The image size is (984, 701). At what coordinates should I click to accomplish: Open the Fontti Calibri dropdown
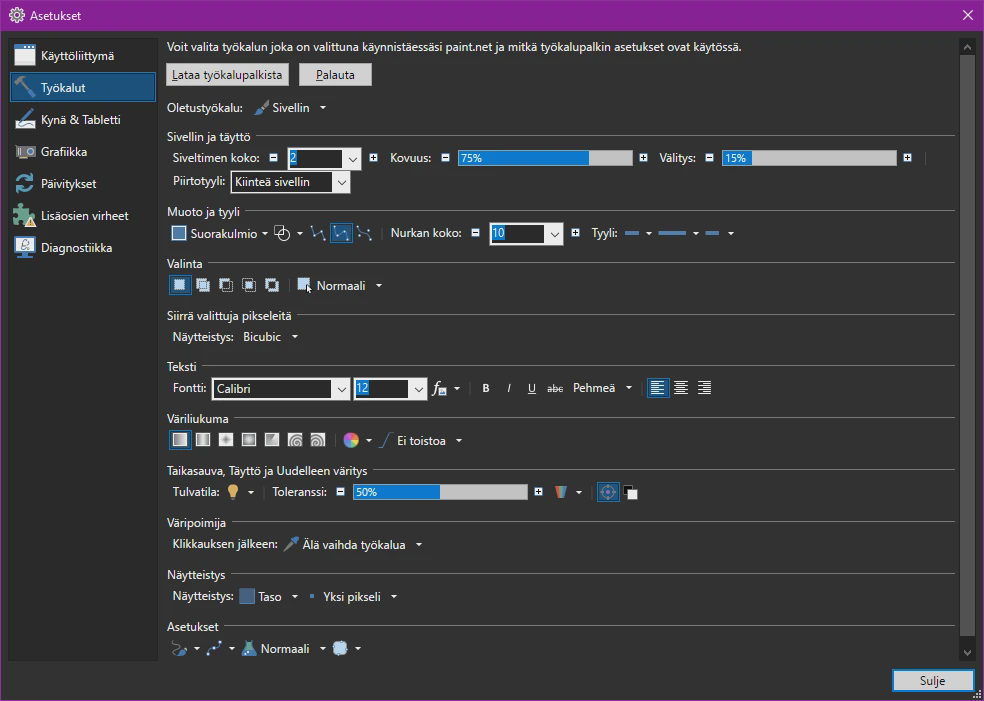point(340,389)
